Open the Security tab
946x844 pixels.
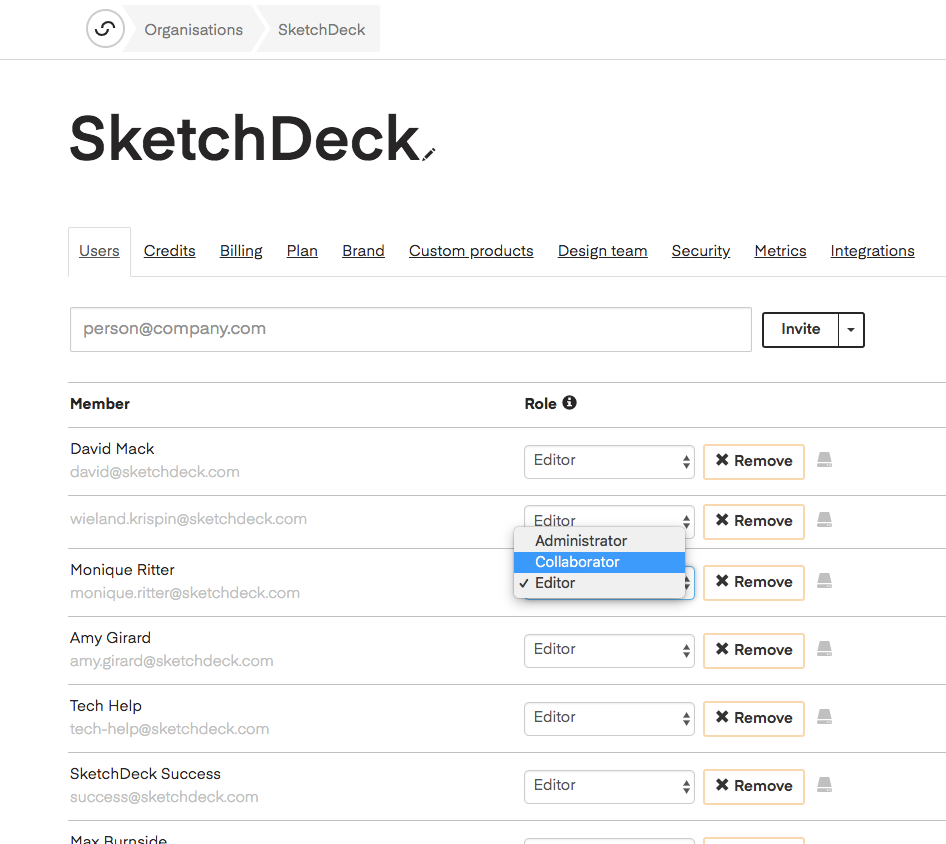tap(700, 251)
